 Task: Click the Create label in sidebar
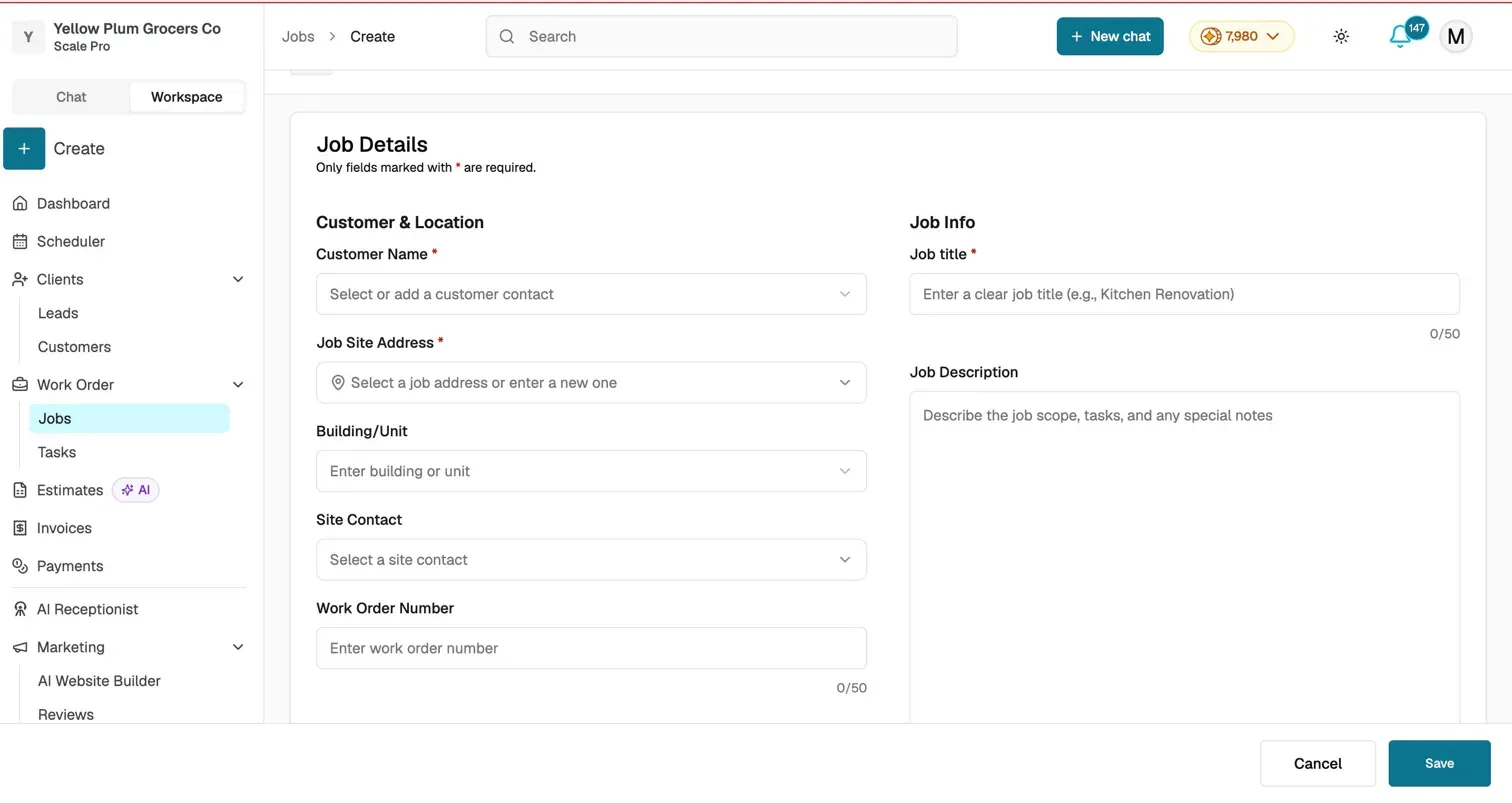[79, 149]
